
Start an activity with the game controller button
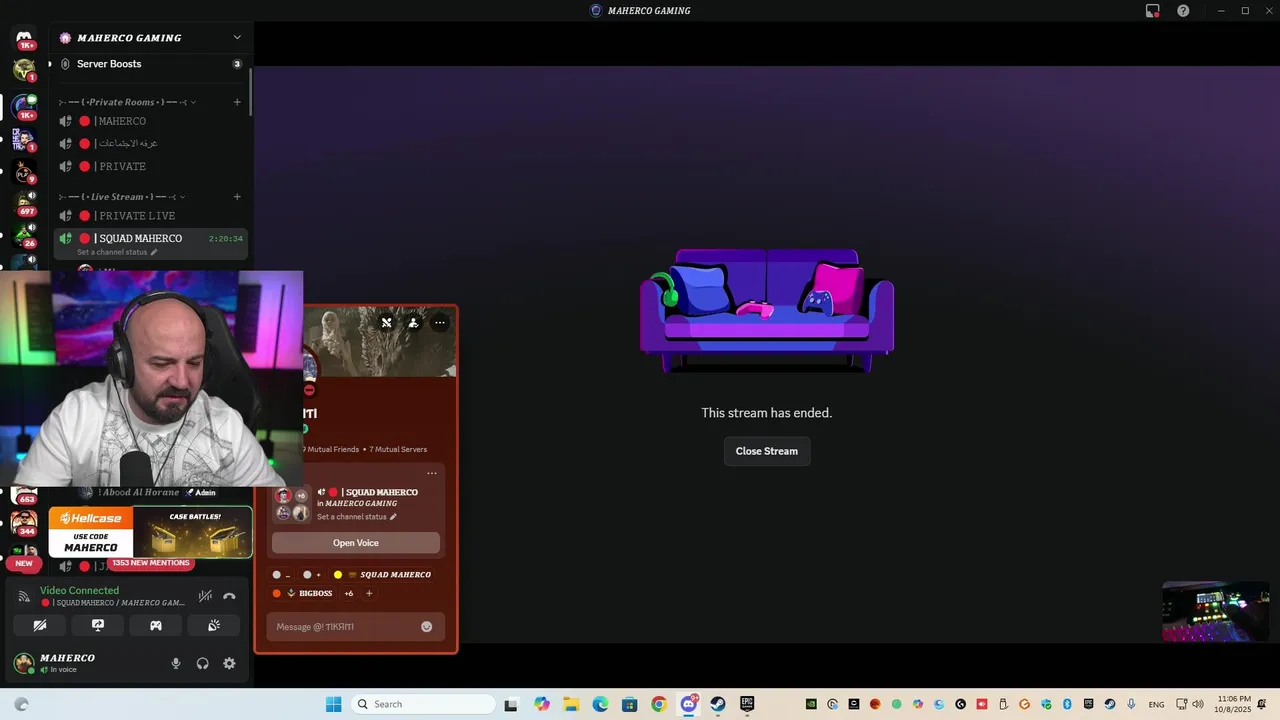[156, 625]
